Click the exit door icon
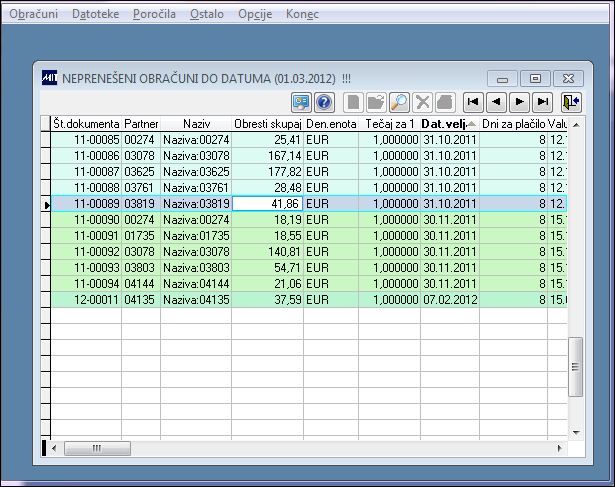Image resolution: width=615 pixels, height=487 pixels. (571, 102)
